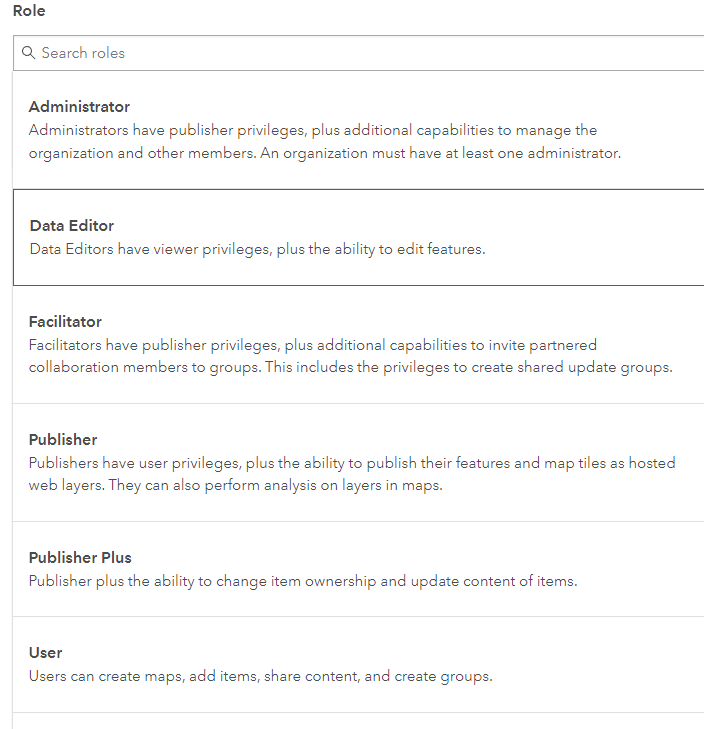Choose the Data Editor role option

click(x=72, y=226)
